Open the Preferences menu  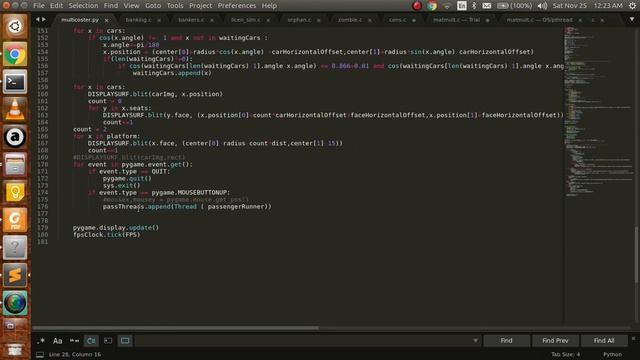(x=237, y=6)
